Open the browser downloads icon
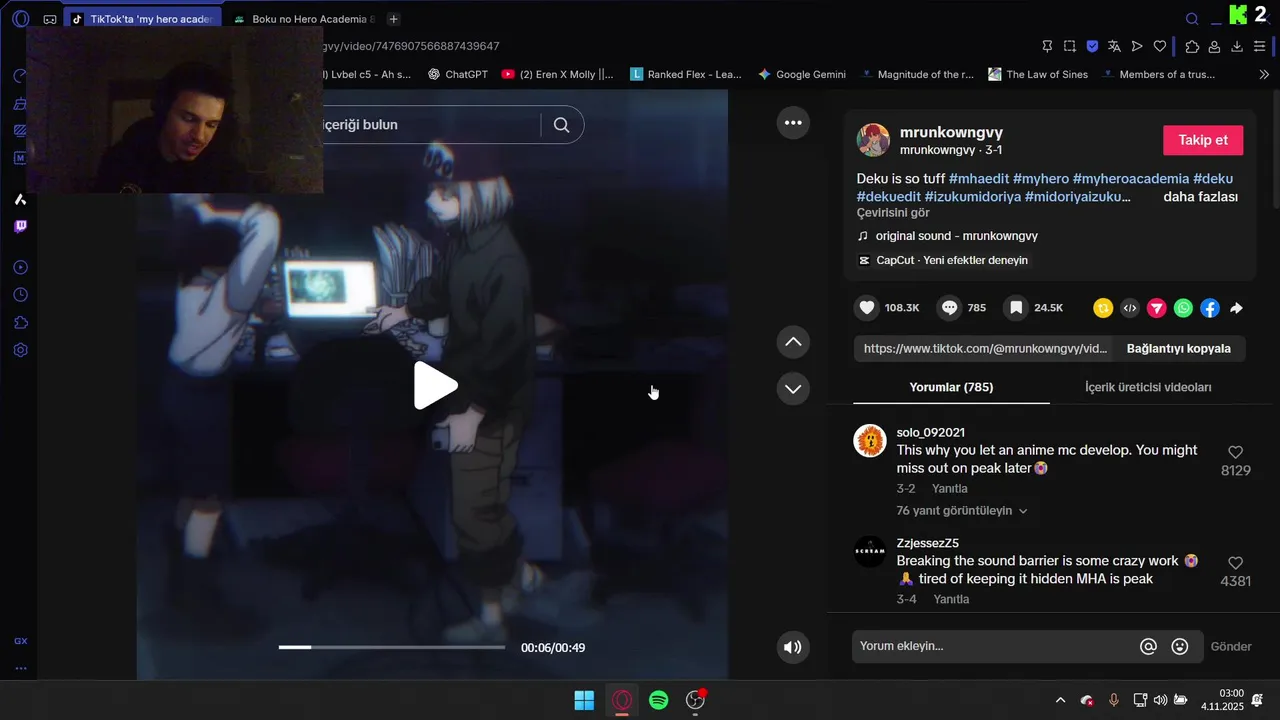This screenshot has height=720, width=1280. pyautogui.click(x=1237, y=46)
